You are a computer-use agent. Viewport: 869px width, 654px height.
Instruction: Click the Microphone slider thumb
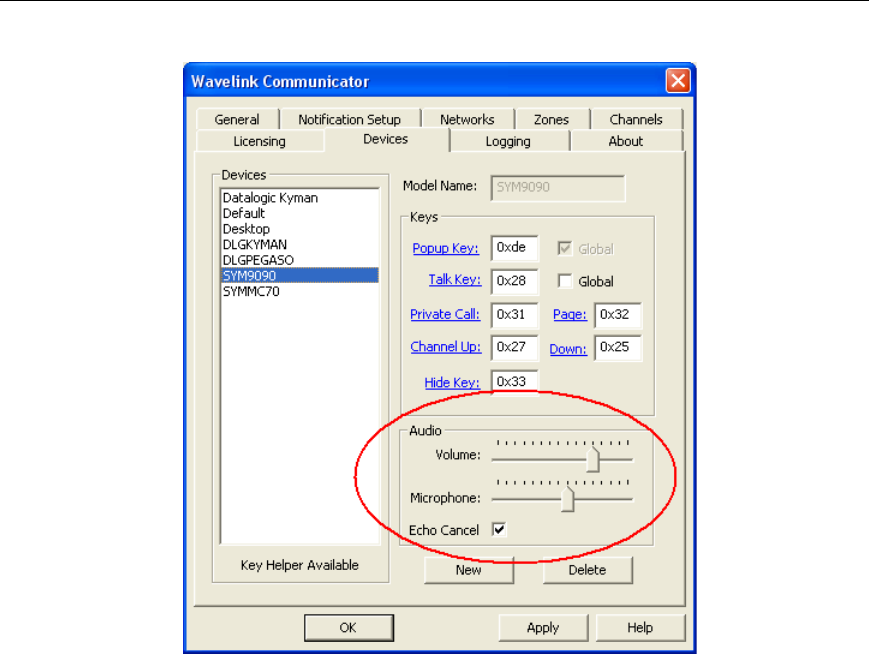(568, 499)
